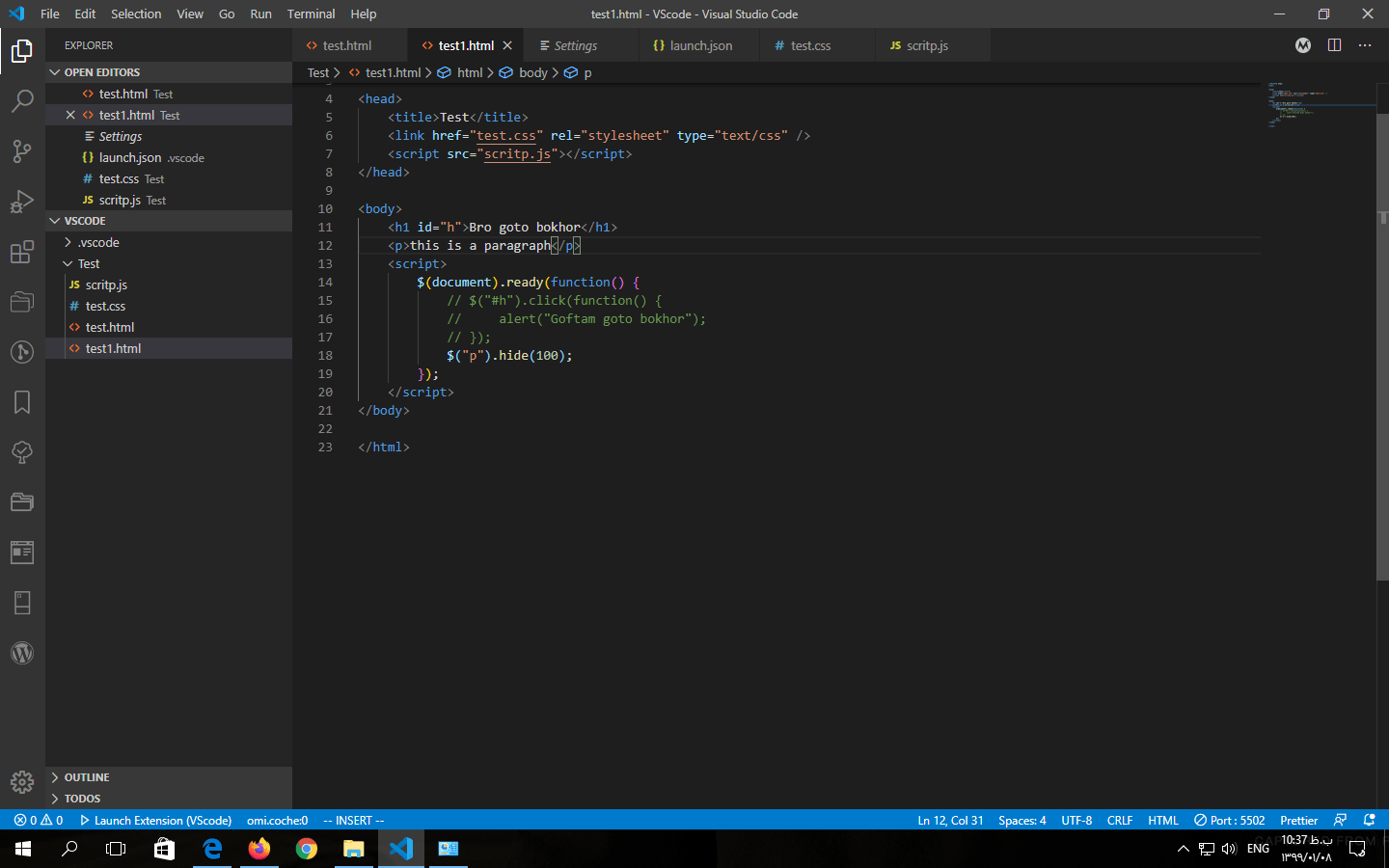This screenshot has width=1389, height=868.
Task: Open the Run and Debug panel
Action: click(22, 202)
